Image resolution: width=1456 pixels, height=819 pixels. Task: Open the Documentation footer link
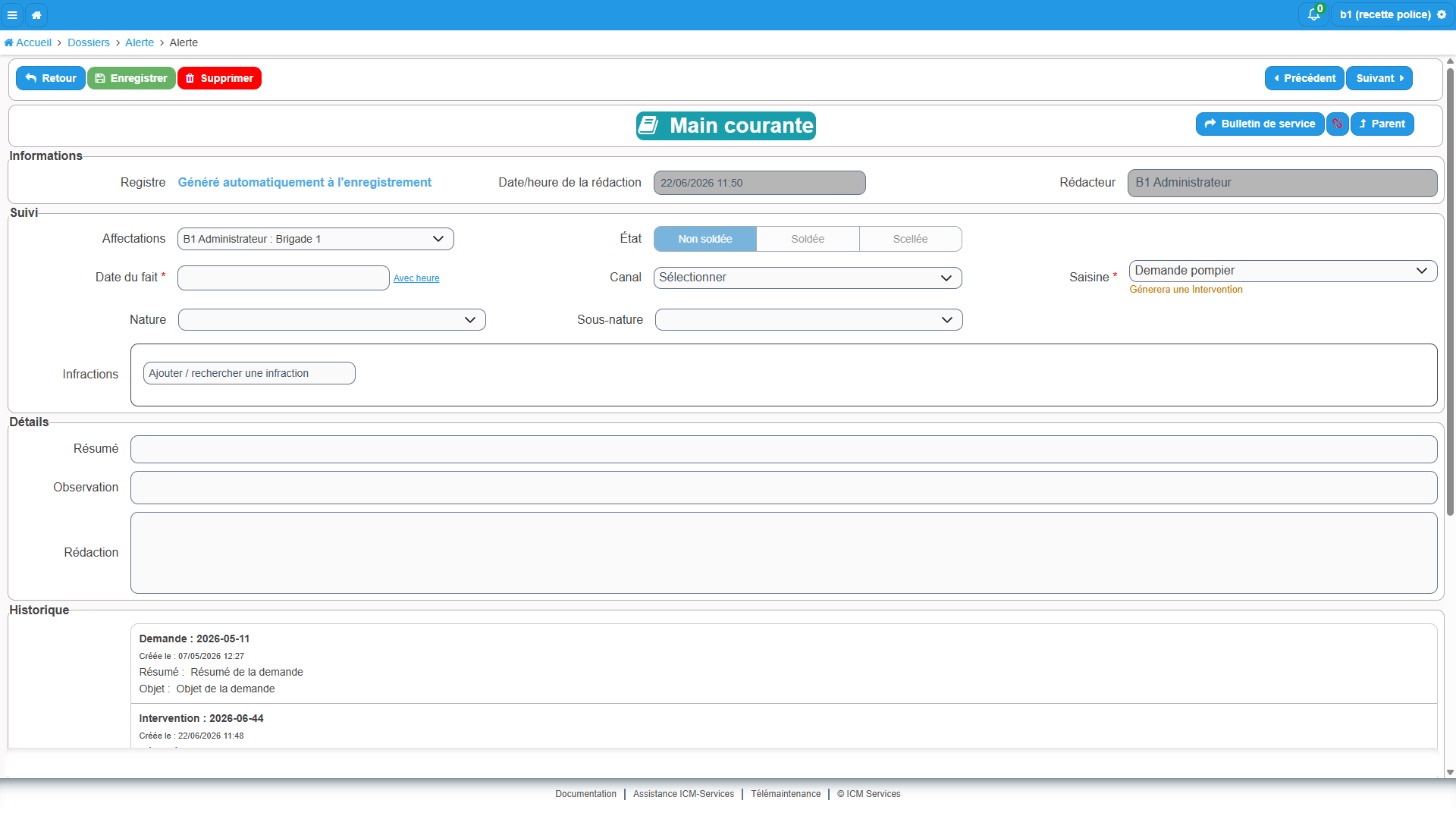(586, 794)
